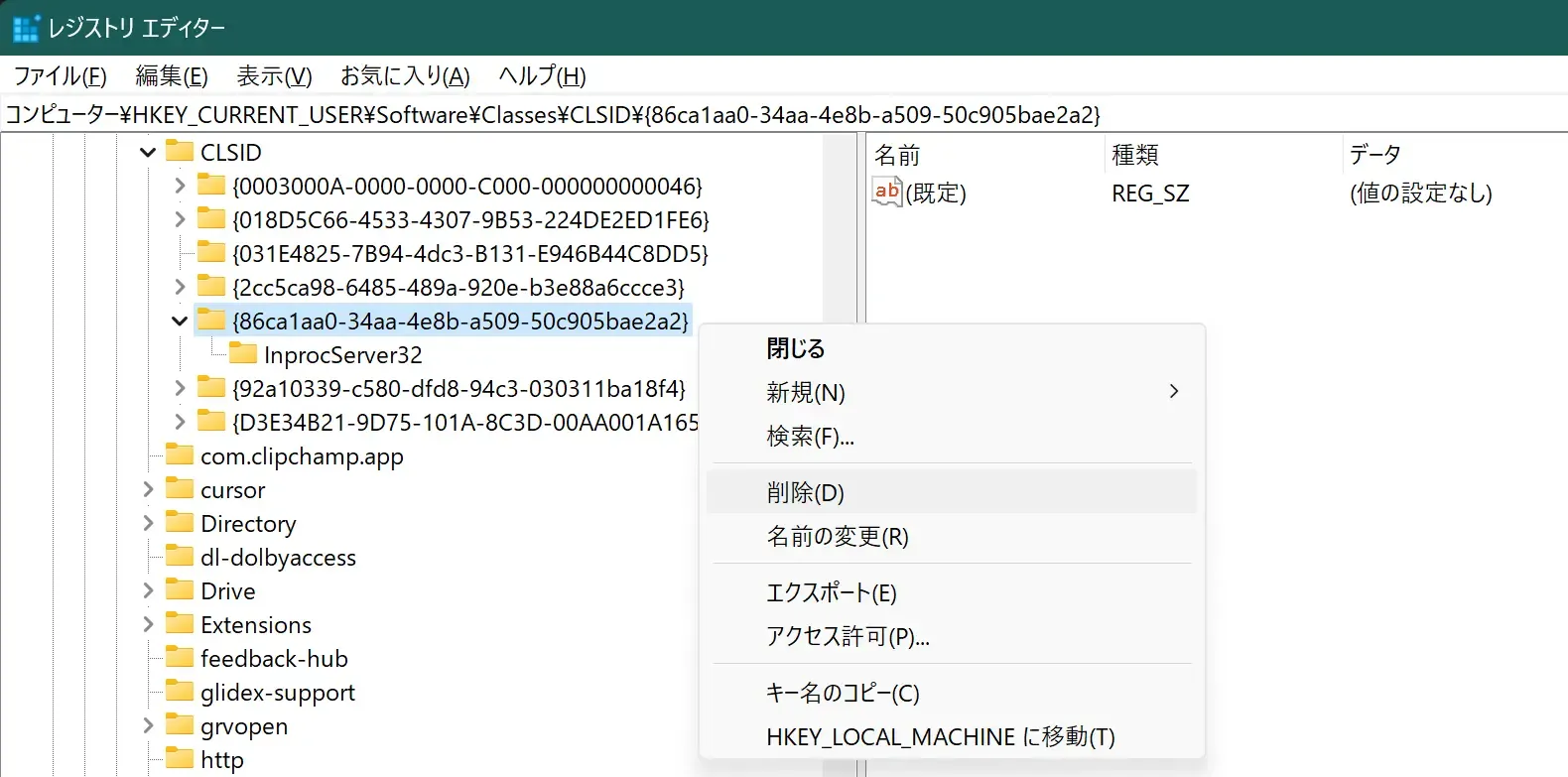The height and width of the screenshot is (777, 1568).
Task: Expand the {92a10339-c580-dfd8-94c3-030311ba18f4} key
Action: point(180,388)
